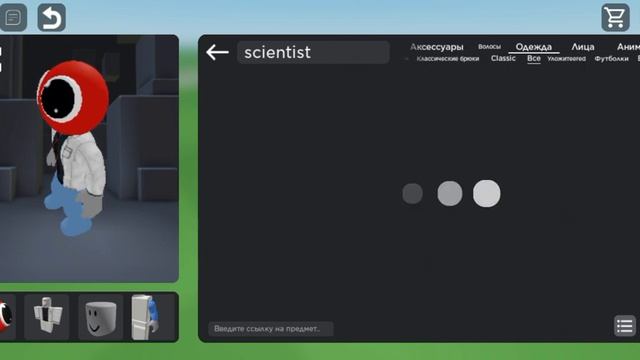Select the white shirt outfit thumbnail
Viewport: 640px width, 360px height.
pos(47,317)
